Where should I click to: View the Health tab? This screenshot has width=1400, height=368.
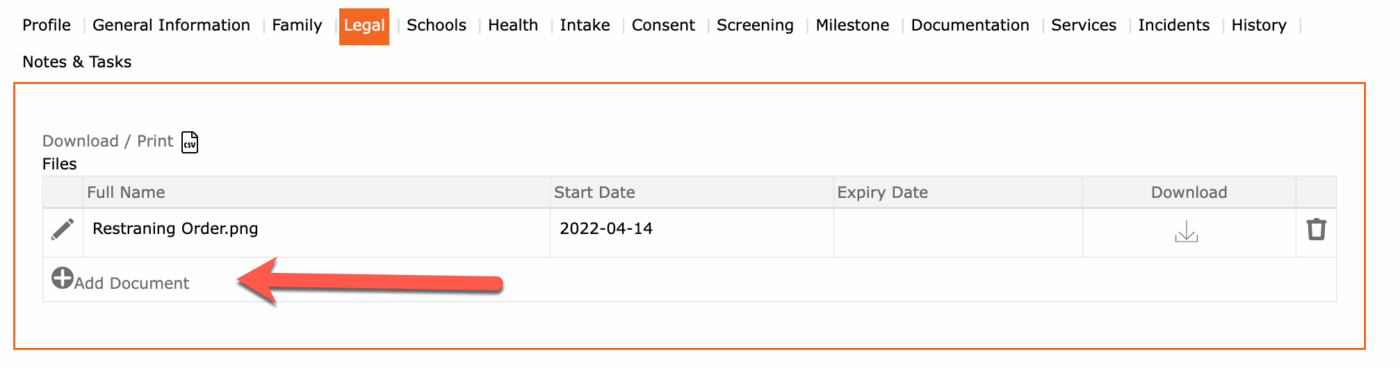513,25
